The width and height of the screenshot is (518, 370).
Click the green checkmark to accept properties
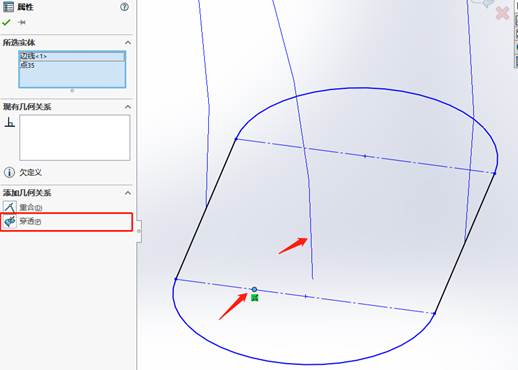pos(6,22)
